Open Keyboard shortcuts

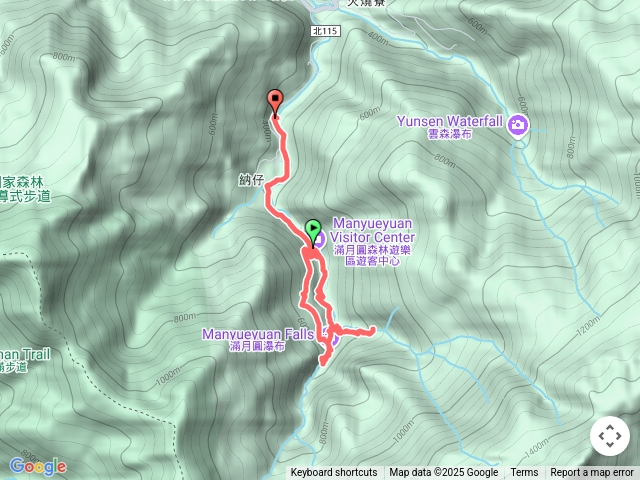click(x=334, y=473)
